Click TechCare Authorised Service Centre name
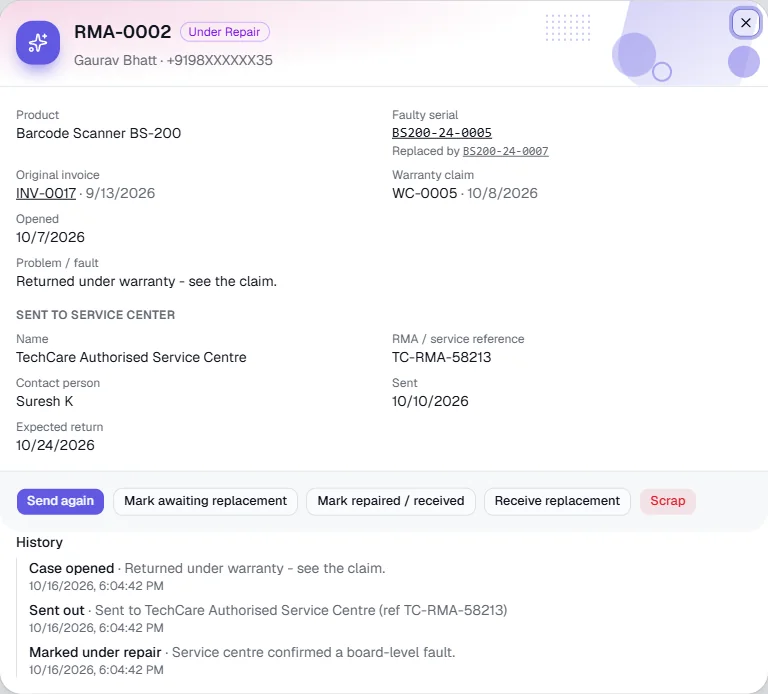This screenshot has height=694, width=768. (131, 357)
